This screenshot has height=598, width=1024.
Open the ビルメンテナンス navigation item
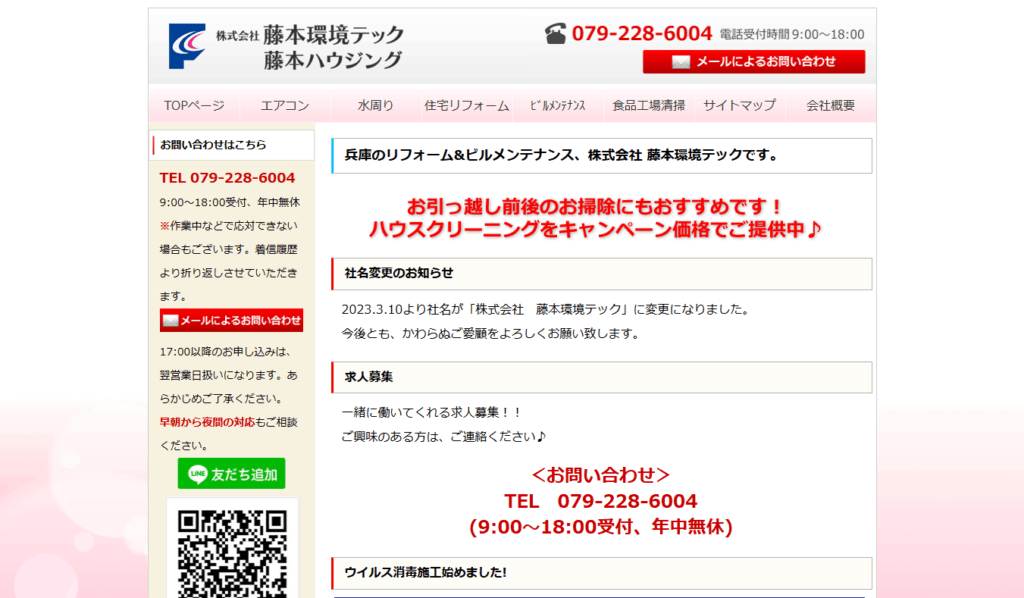pyautogui.click(x=558, y=104)
